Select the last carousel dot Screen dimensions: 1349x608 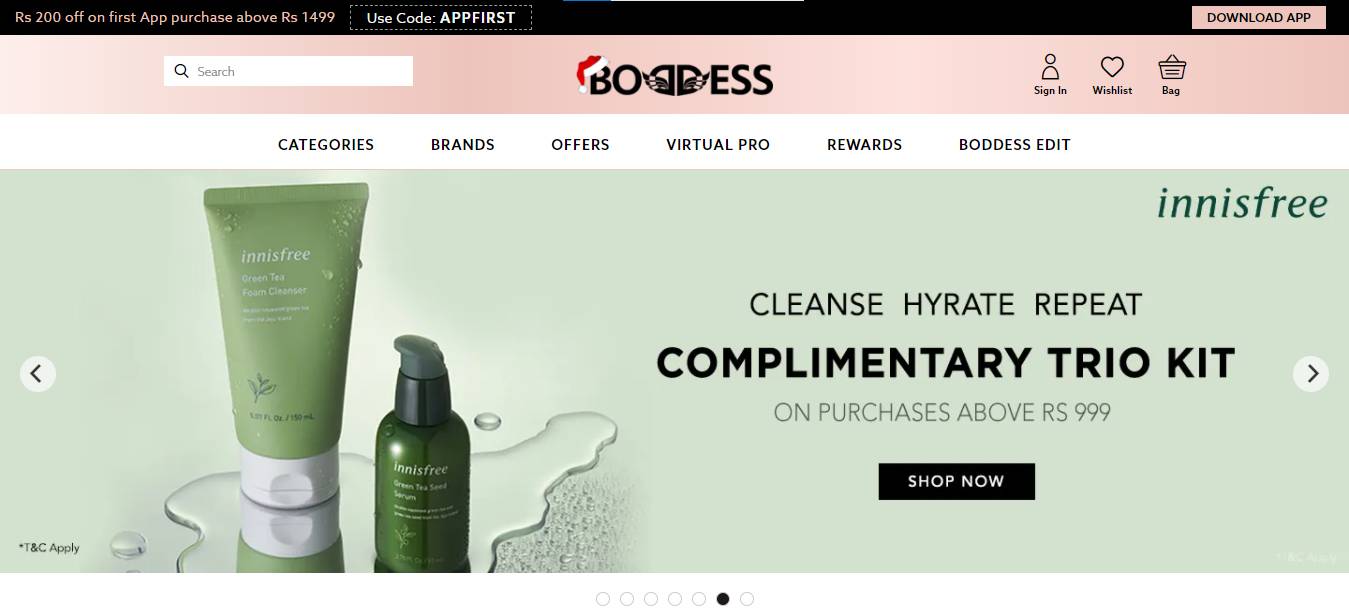coord(747,599)
